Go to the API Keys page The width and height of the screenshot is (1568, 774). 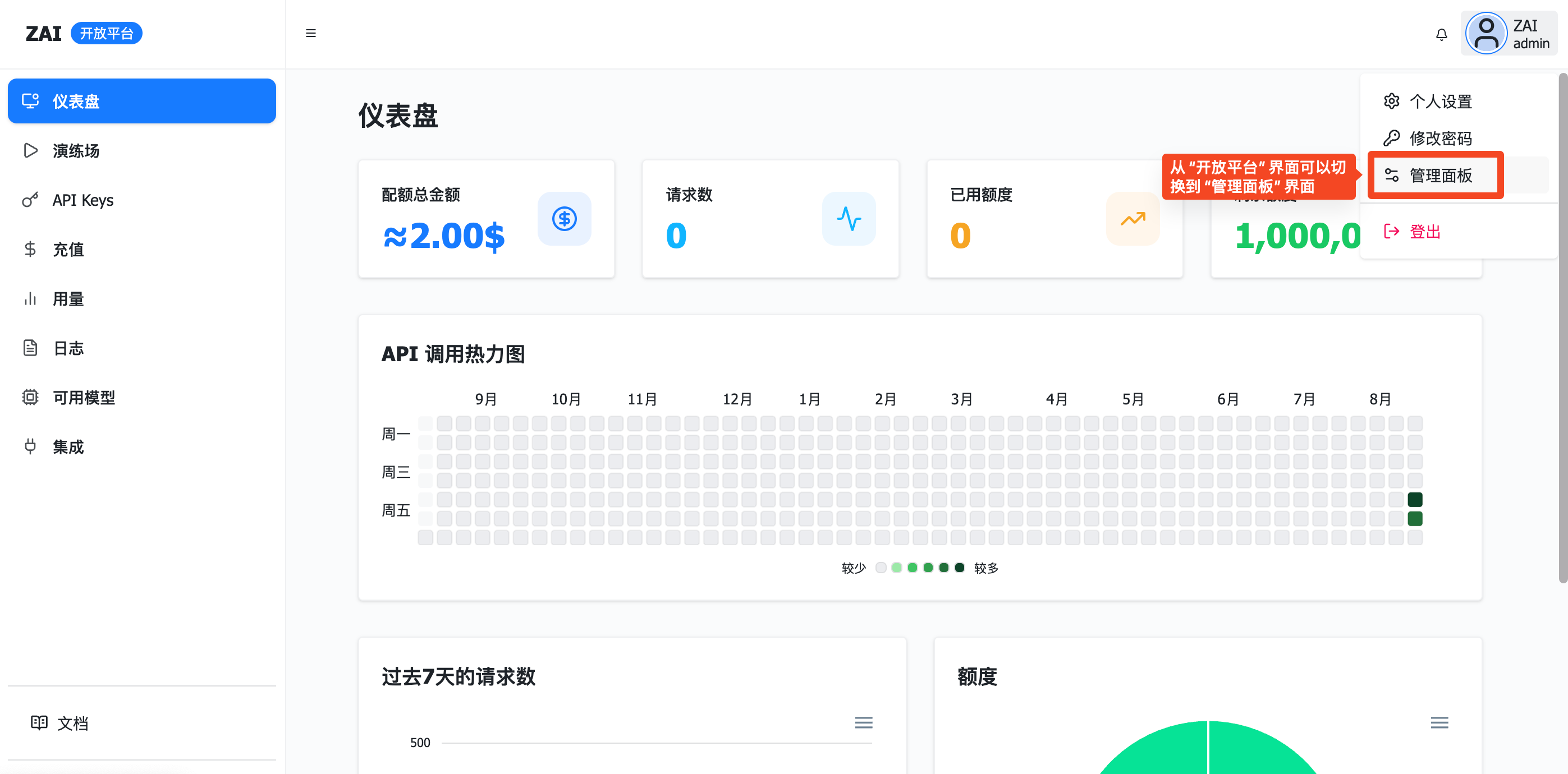pyautogui.click(x=83, y=200)
